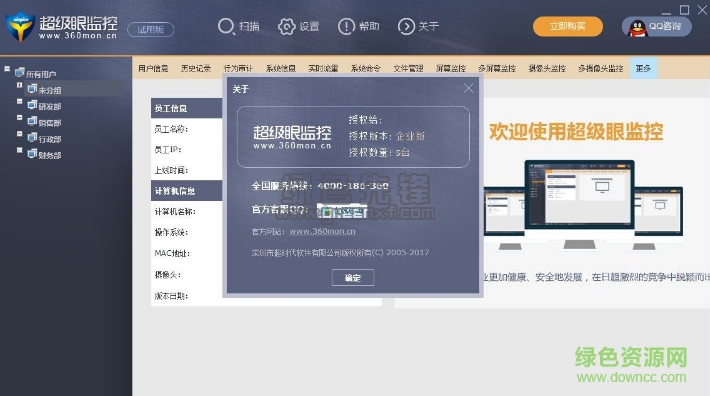Click the 版本日期 field label
The image size is (710, 396).
[171, 296]
